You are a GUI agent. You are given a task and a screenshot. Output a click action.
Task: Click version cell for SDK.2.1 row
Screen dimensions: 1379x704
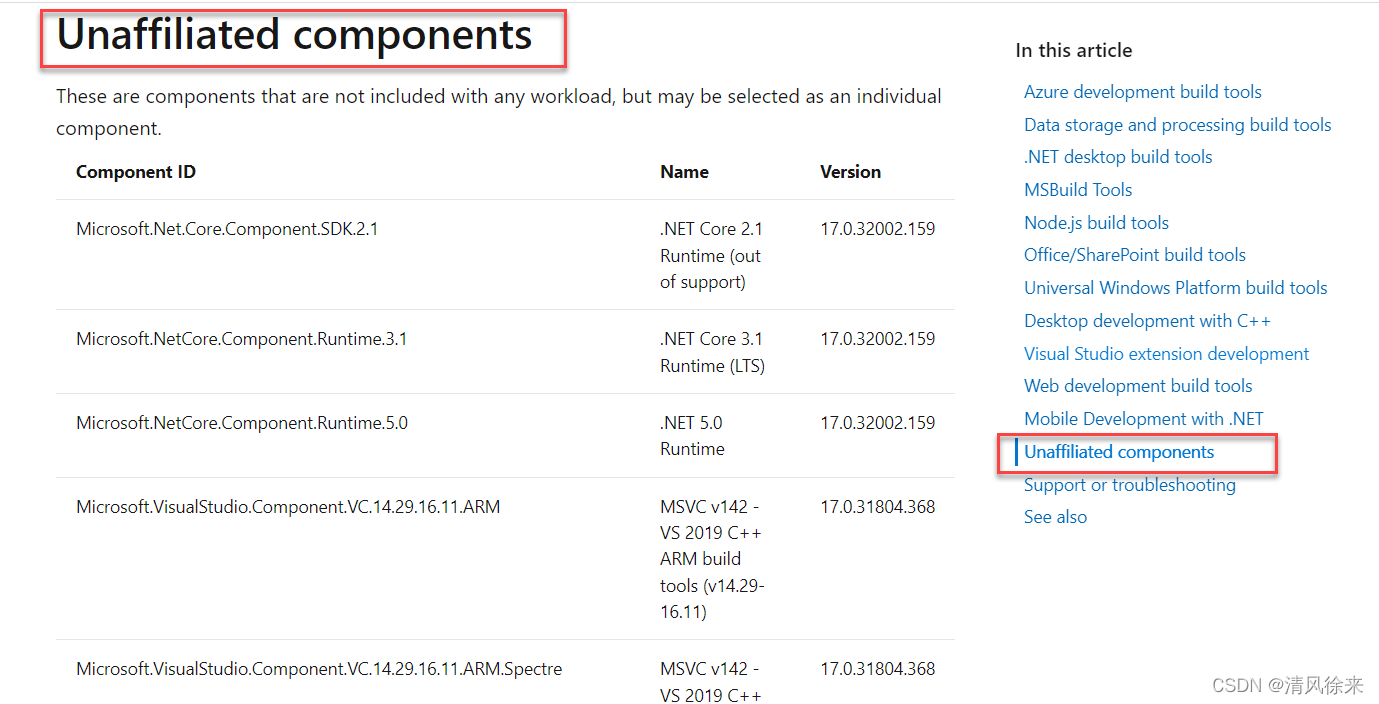(x=878, y=229)
